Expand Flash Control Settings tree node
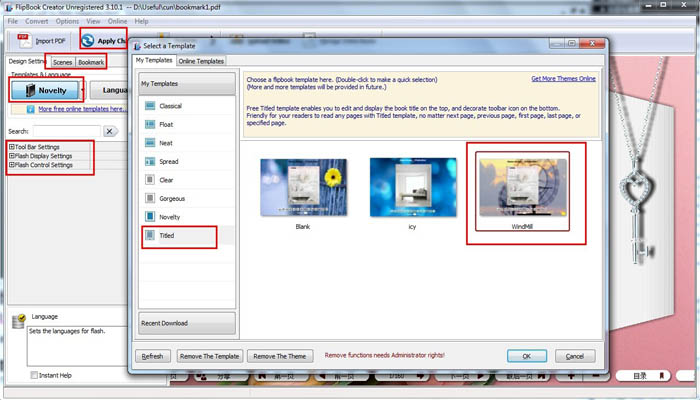 click(12, 165)
